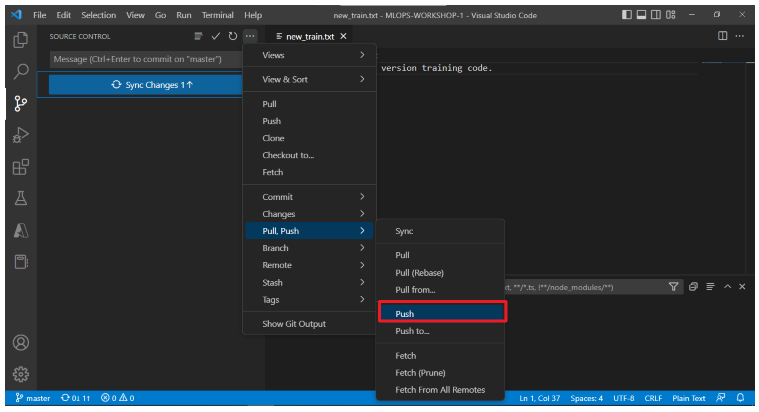Toggle the panel layout icon
Screen dimensions: 759x412
(x=641, y=15)
